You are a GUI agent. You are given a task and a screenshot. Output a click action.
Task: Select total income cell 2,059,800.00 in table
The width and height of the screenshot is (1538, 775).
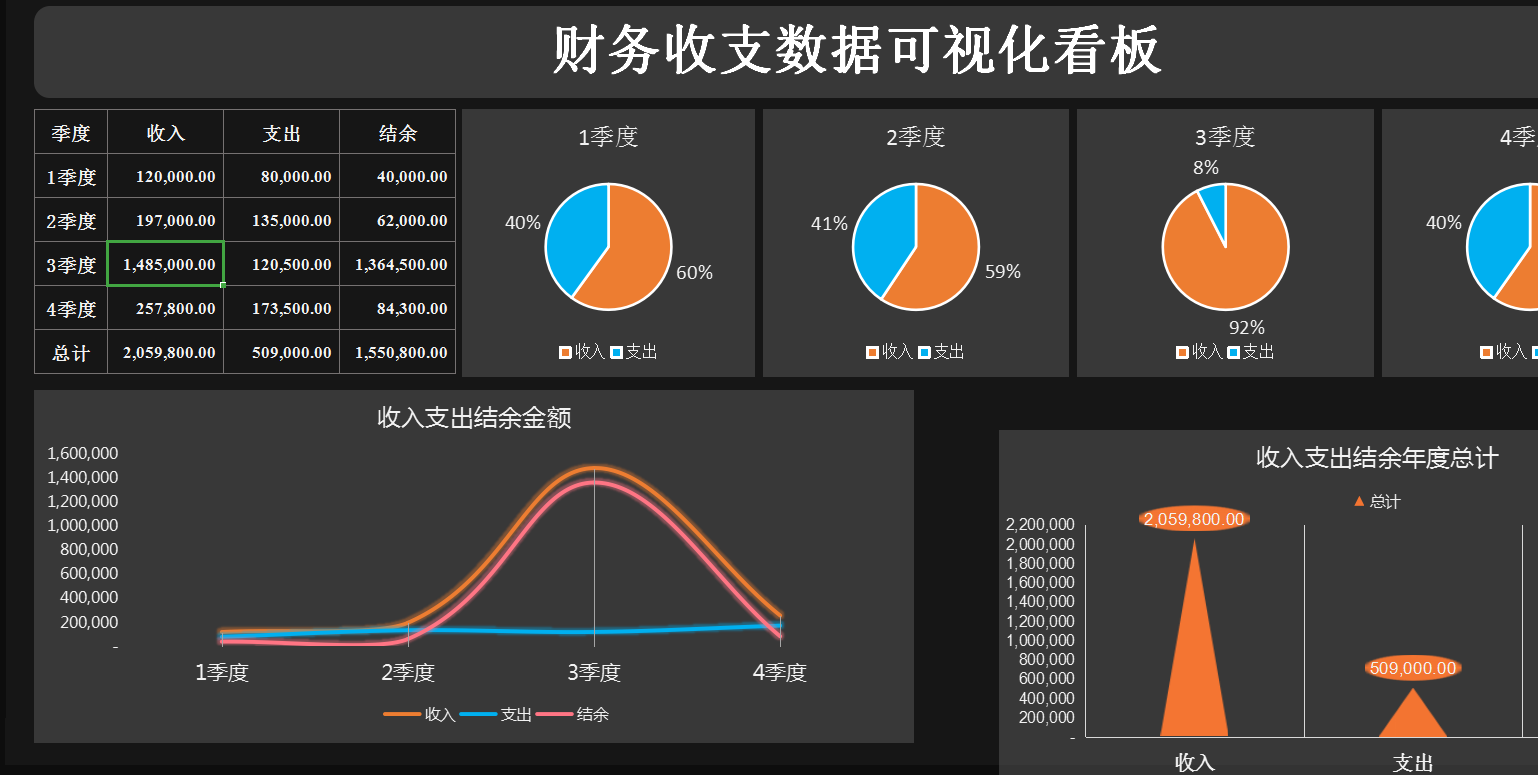pyautogui.click(x=165, y=352)
